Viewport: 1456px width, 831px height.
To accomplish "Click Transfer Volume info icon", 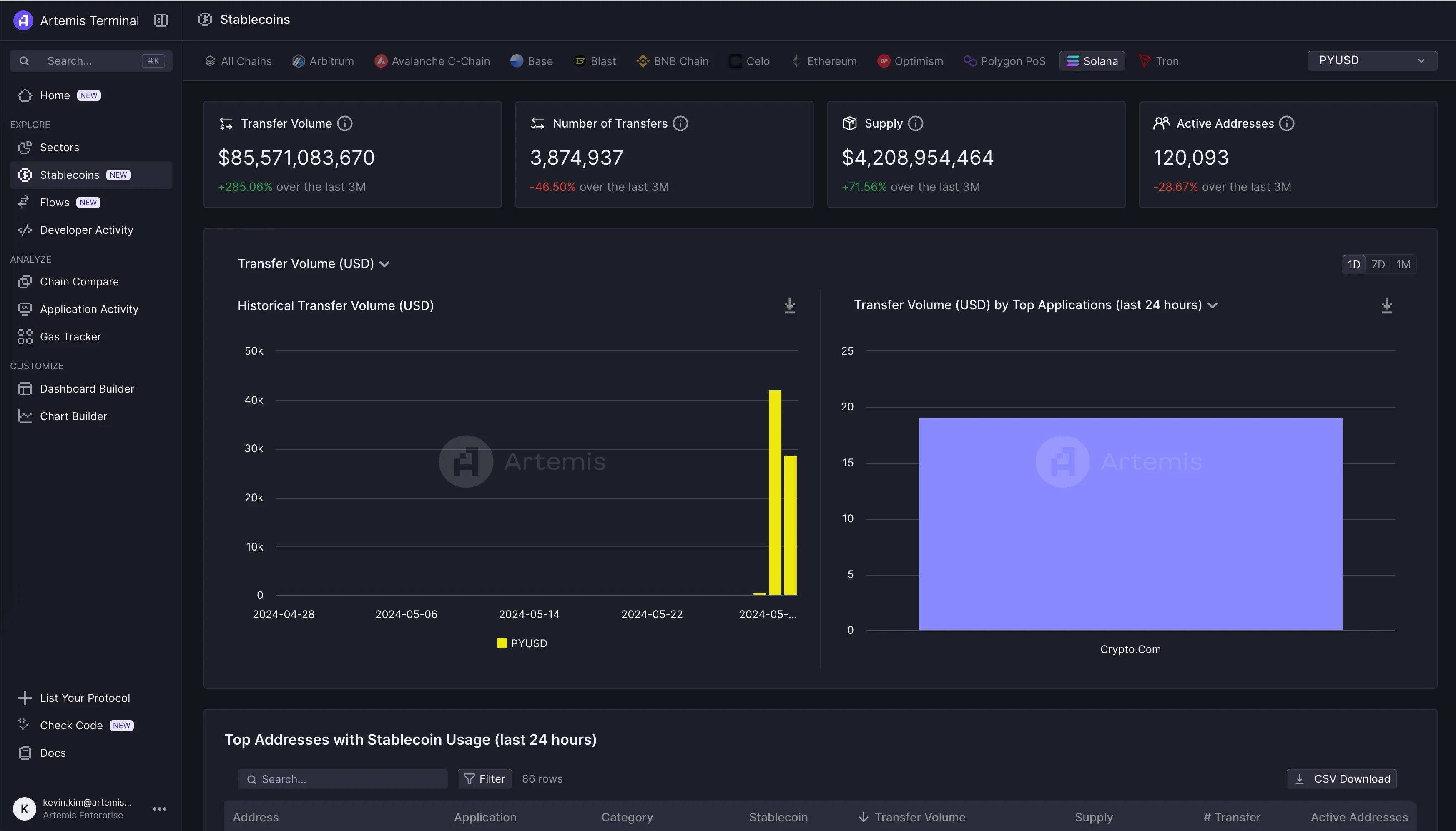I will click(345, 123).
